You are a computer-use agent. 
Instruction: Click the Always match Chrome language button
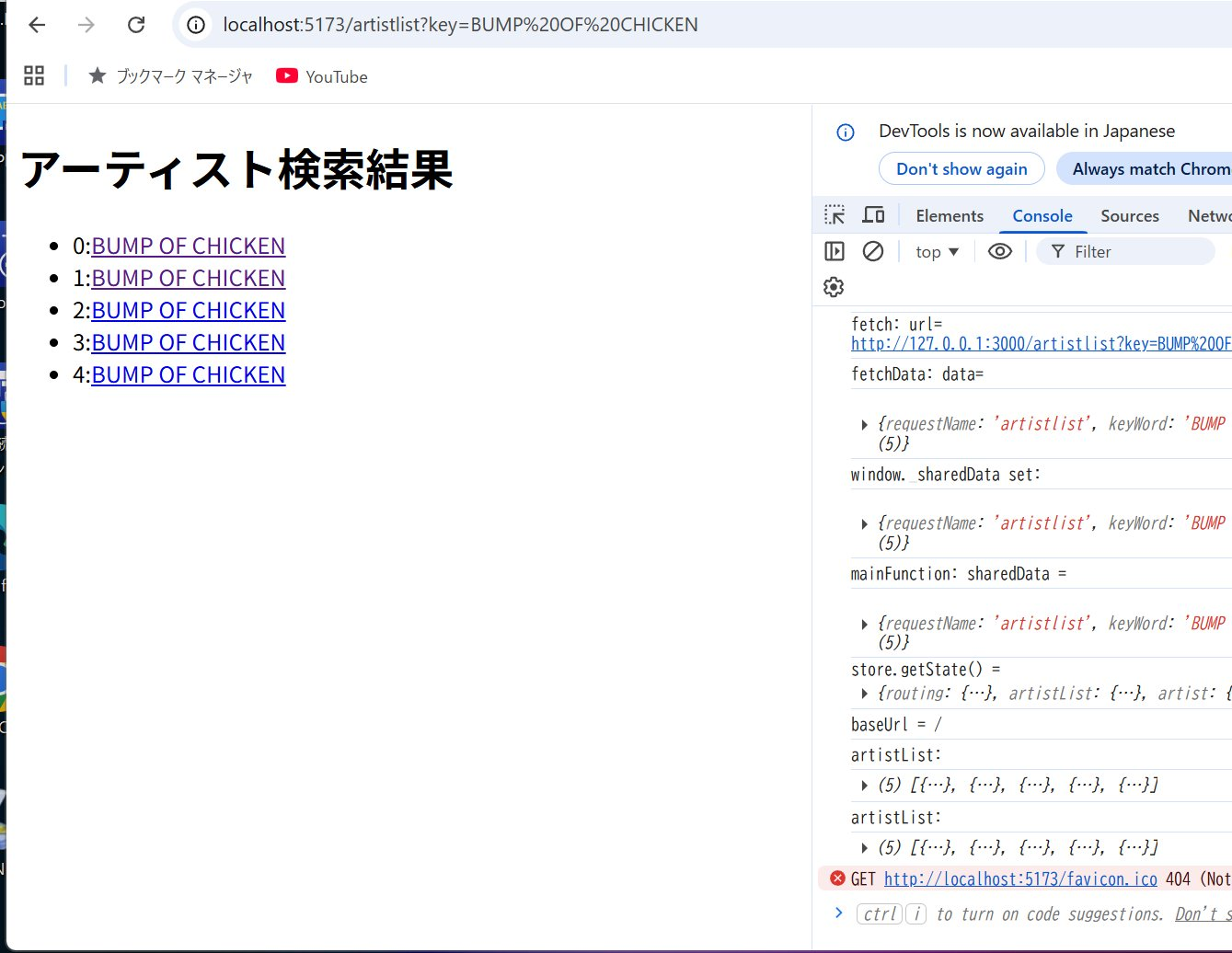coord(1145,169)
